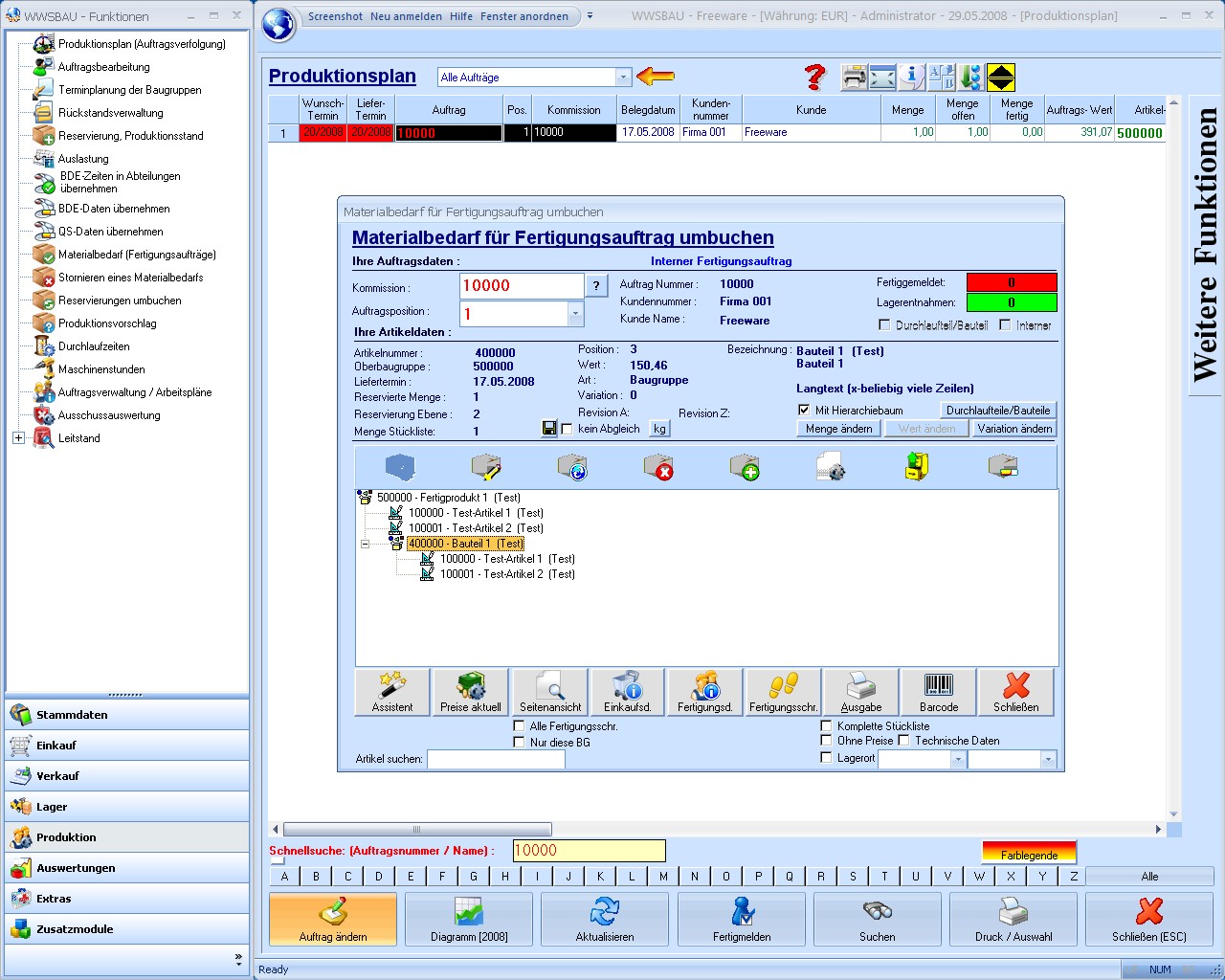Click the Artikel suchen input field

pos(496,759)
